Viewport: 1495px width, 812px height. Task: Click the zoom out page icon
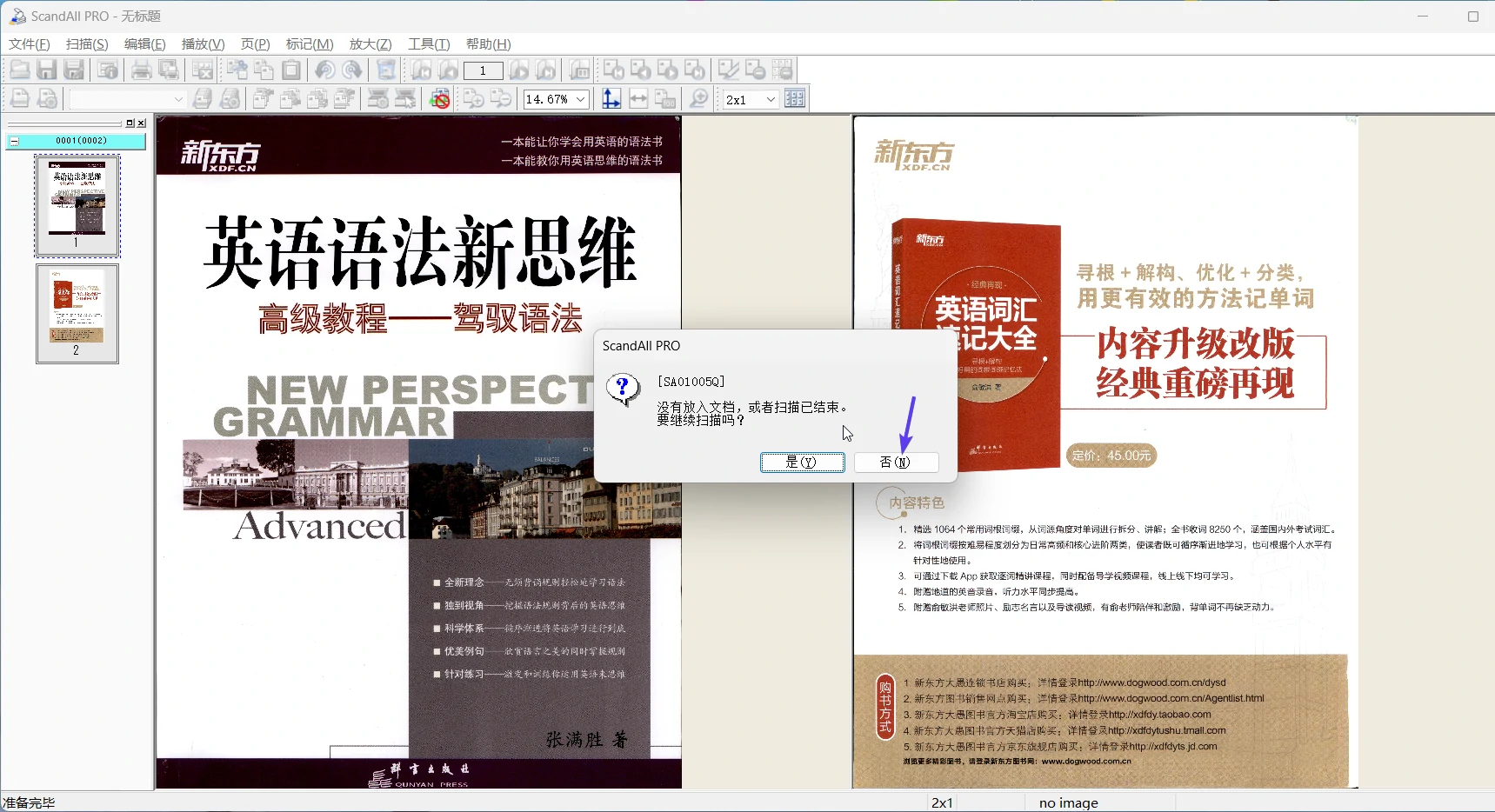[x=501, y=99]
